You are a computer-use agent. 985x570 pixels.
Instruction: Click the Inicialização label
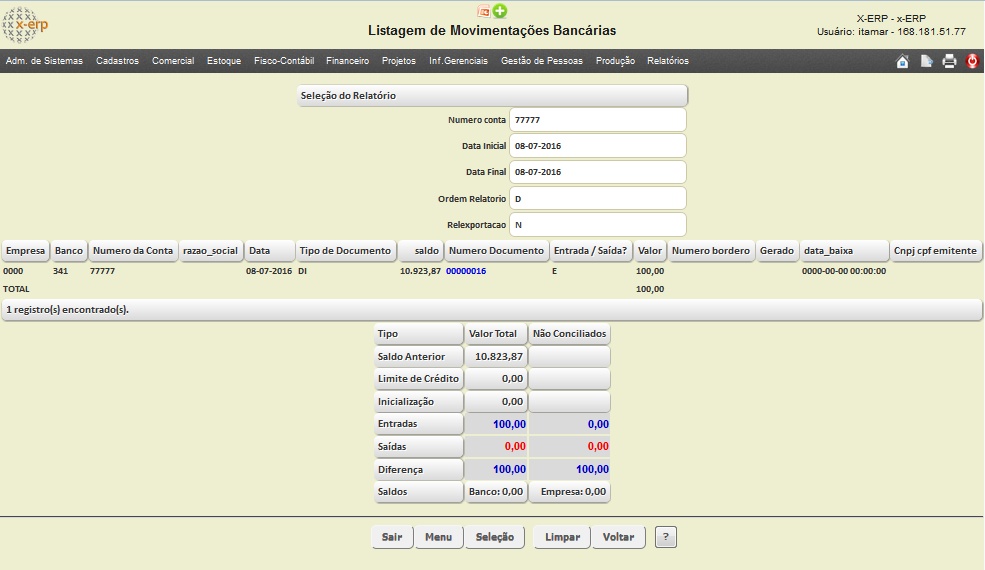click(418, 402)
